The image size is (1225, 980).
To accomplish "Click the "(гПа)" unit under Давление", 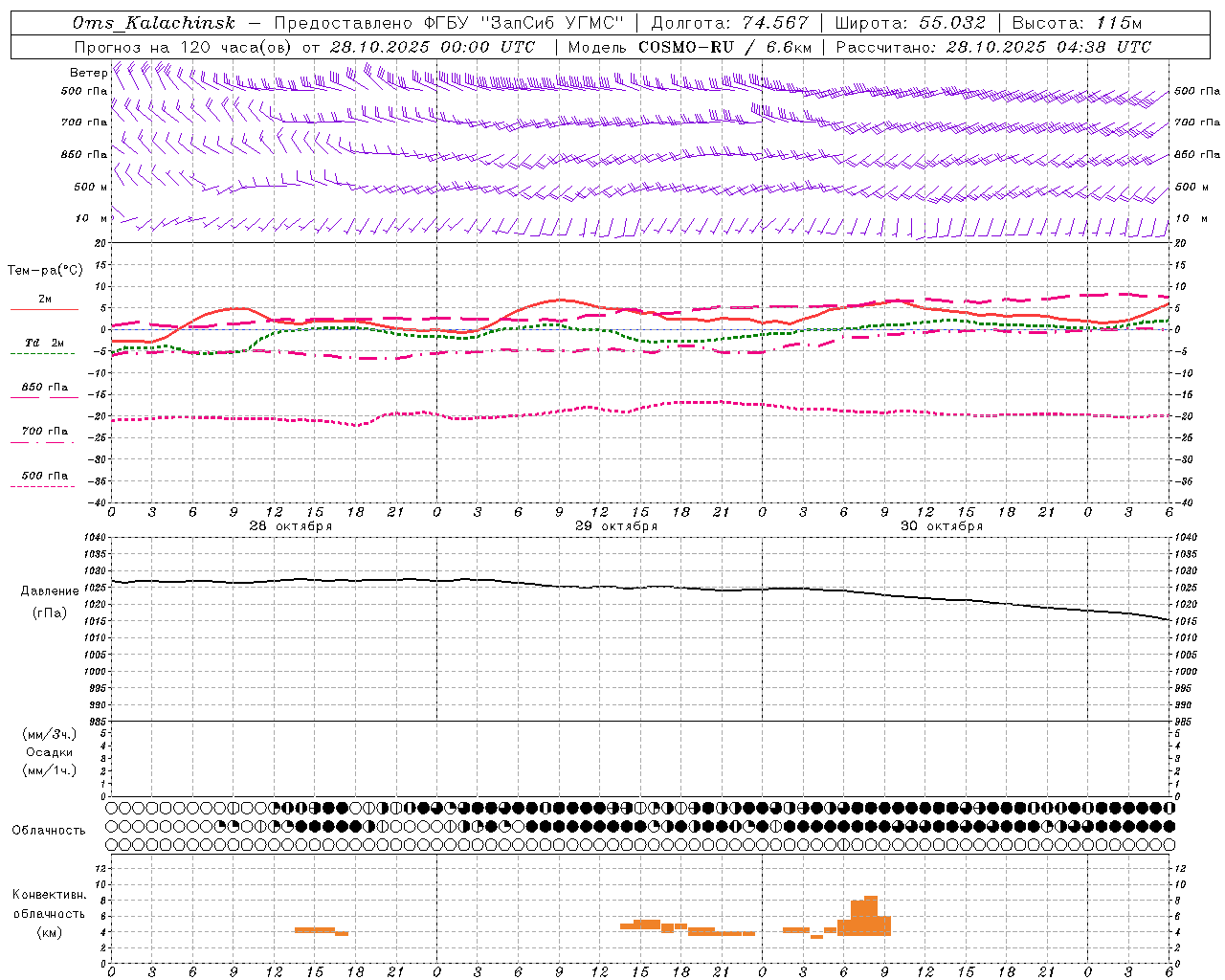I will [50, 613].
